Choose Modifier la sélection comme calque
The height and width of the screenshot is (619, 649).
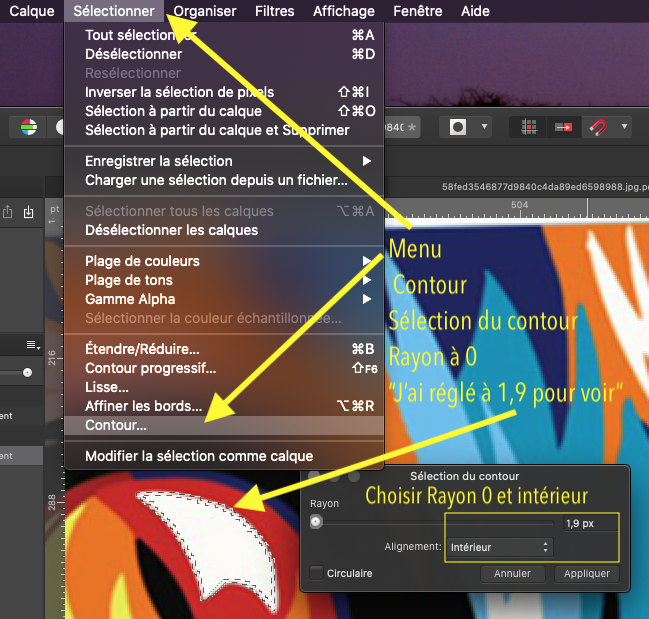[224, 456]
